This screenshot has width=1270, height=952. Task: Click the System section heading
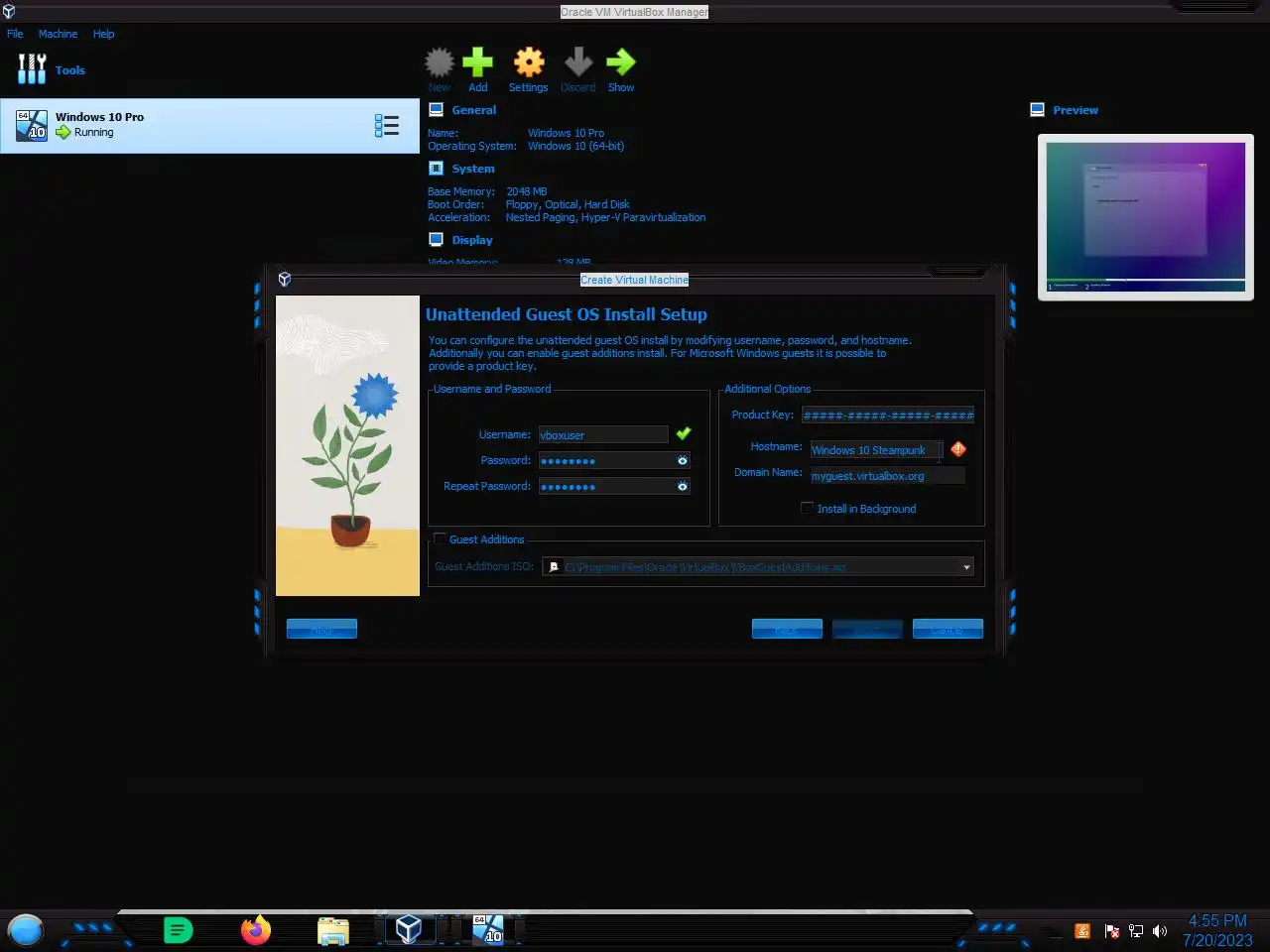click(x=473, y=169)
